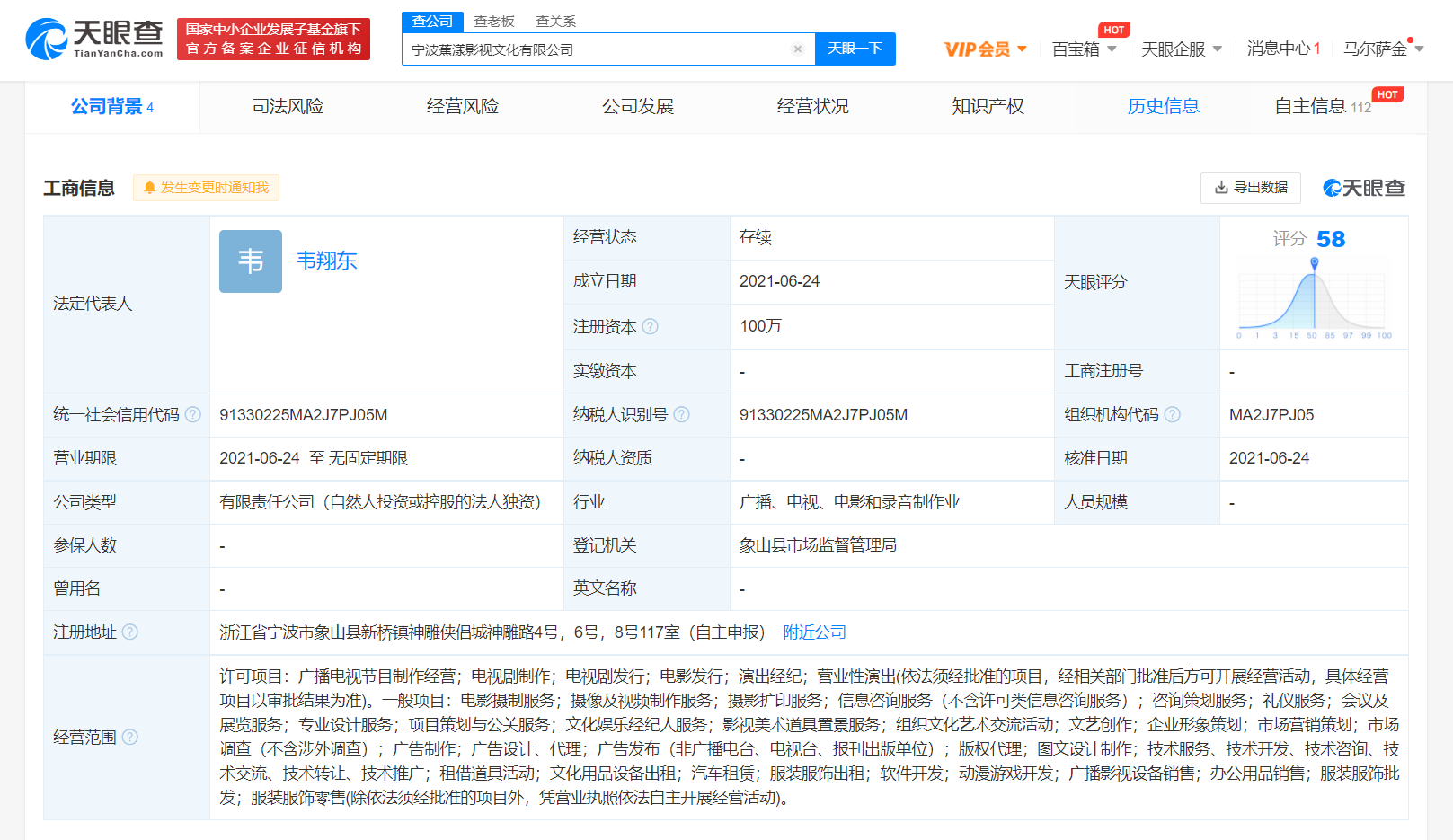
Task: Select the 查老板 search mode tab
Action: [x=494, y=22]
